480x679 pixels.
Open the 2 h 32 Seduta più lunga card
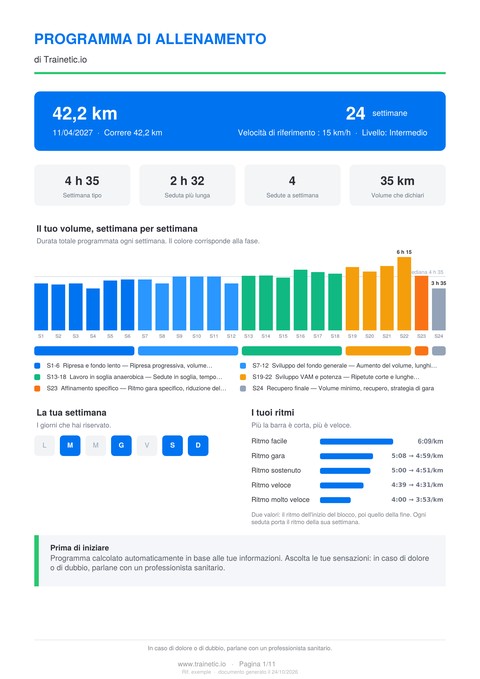pos(187,185)
